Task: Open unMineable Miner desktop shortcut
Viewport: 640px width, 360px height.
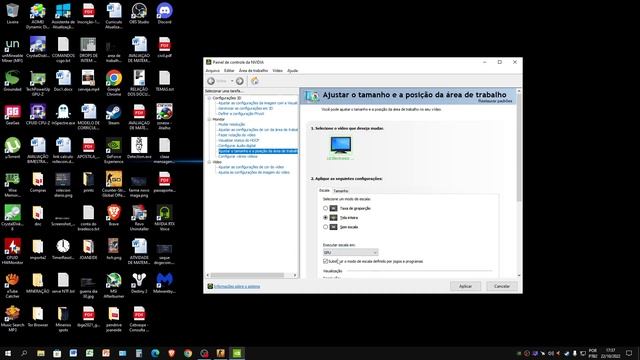Action: (x=12, y=49)
